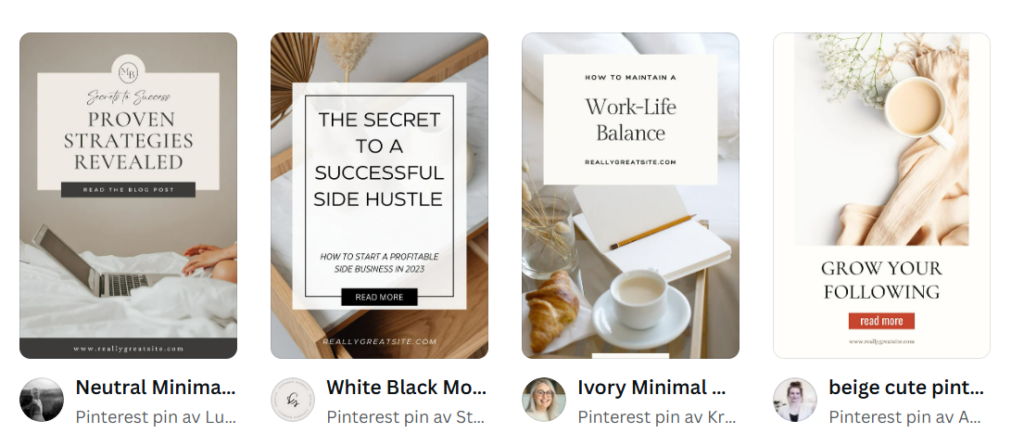Click the black READ MORE button on side hustle design

[x=379, y=297]
